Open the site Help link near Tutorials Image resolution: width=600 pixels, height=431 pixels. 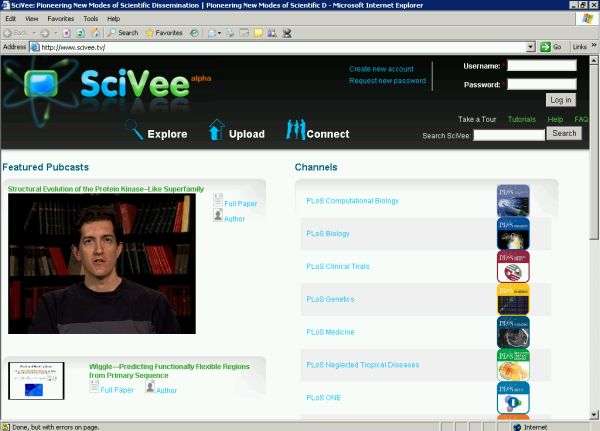tap(555, 119)
